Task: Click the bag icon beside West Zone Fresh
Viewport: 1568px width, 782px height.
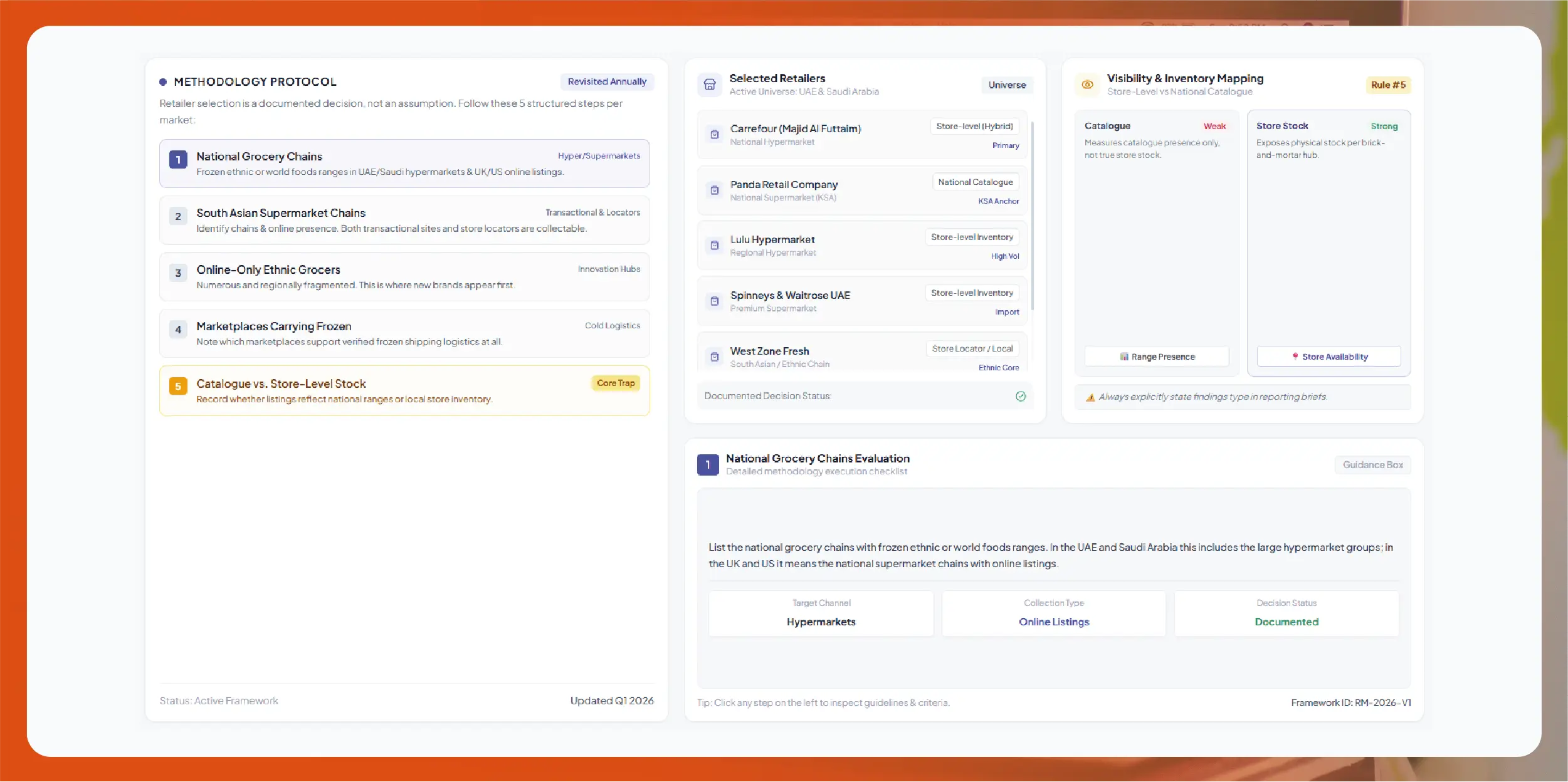Action: (714, 357)
